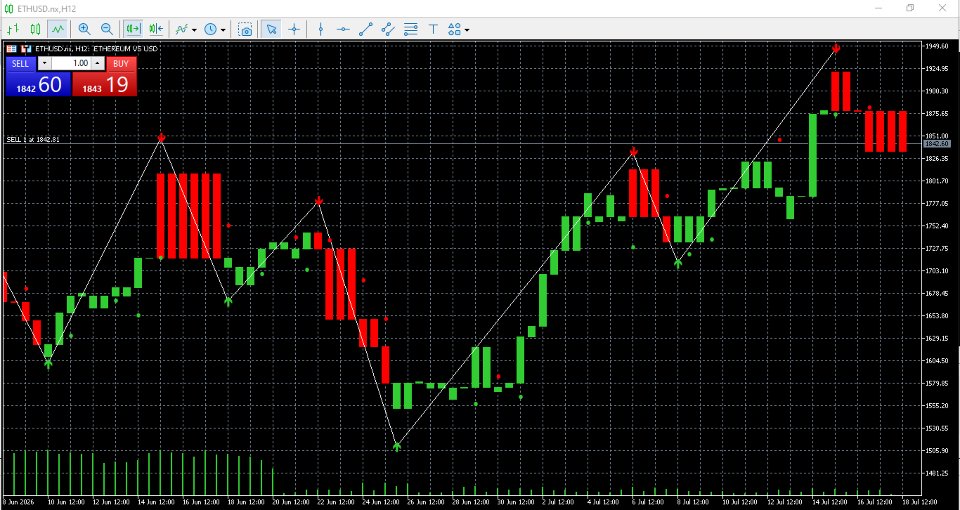The width and height of the screenshot is (960, 510).
Task: Select the standard cursor tool
Action: tap(272, 29)
